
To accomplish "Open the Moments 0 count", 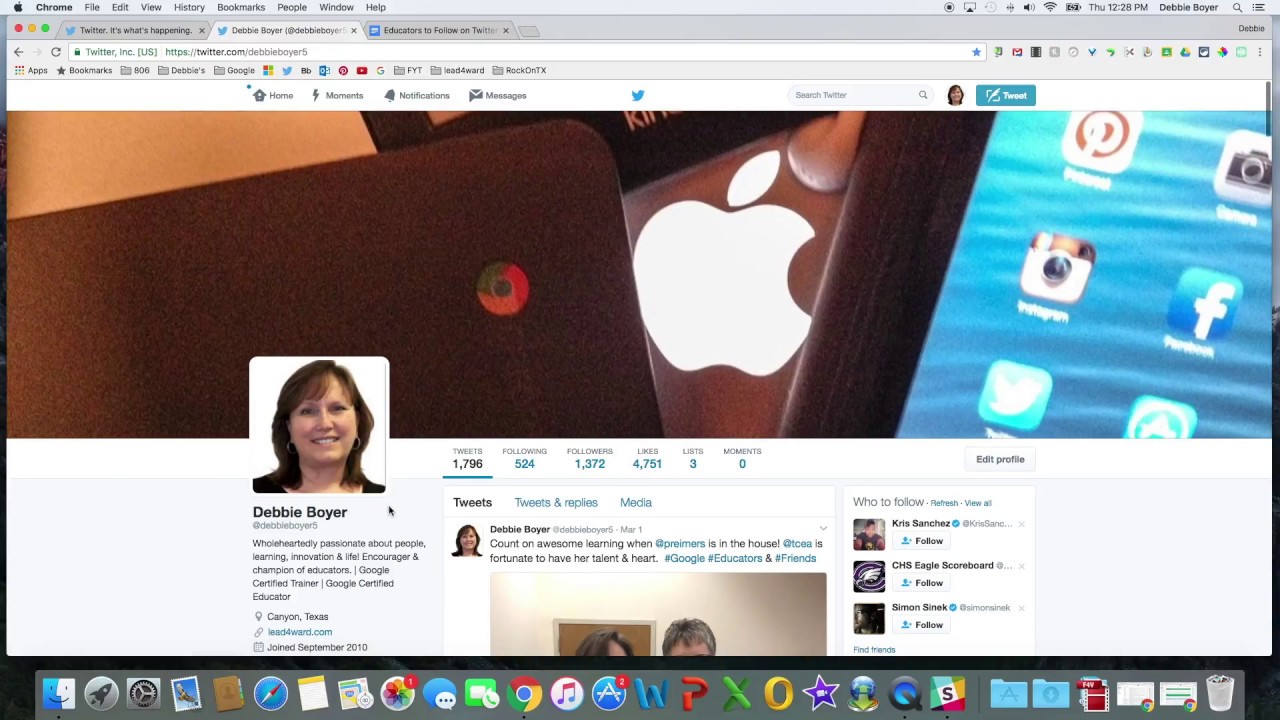I will [742, 458].
